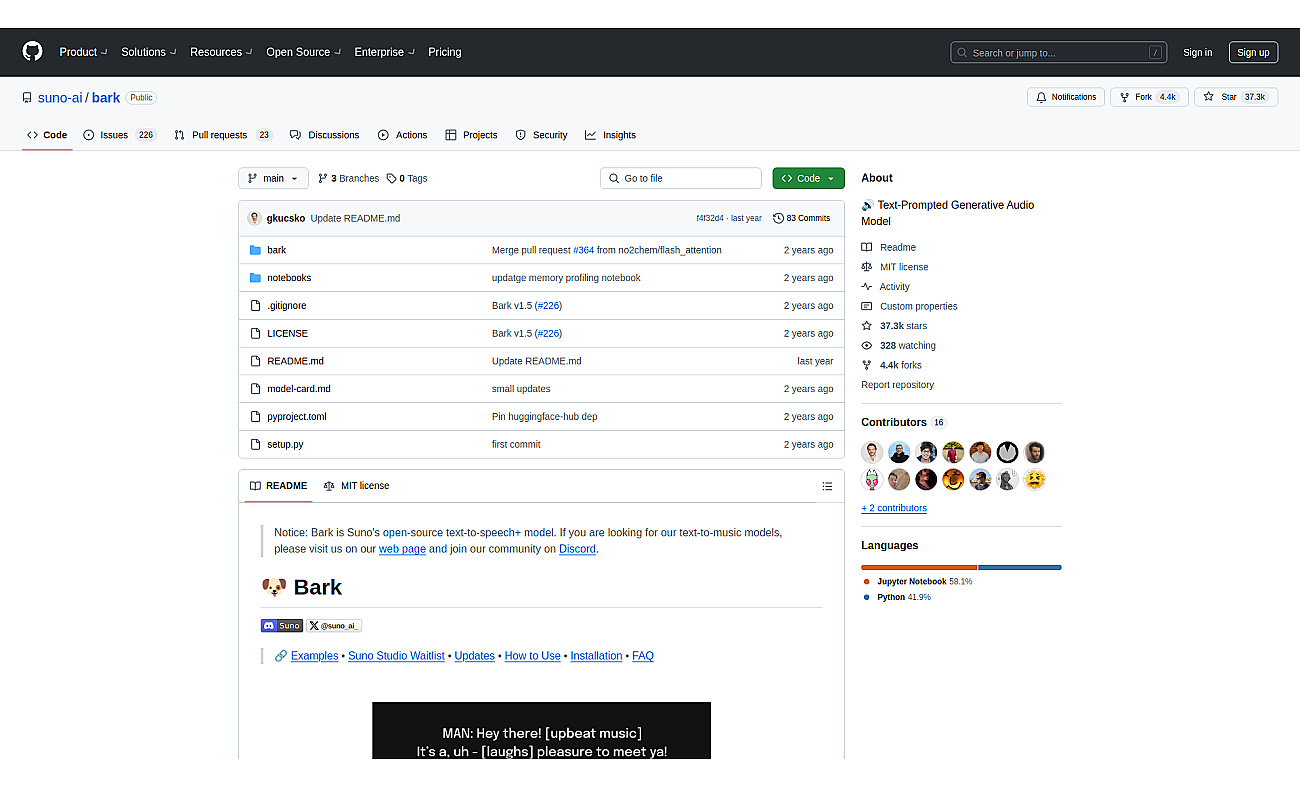Expand the Open Source menu

point(304,52)
